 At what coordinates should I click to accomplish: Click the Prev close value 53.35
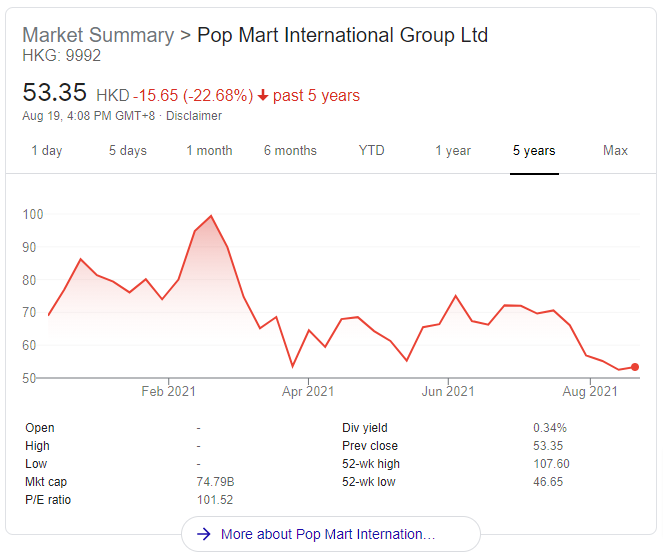tap(548, 446)
